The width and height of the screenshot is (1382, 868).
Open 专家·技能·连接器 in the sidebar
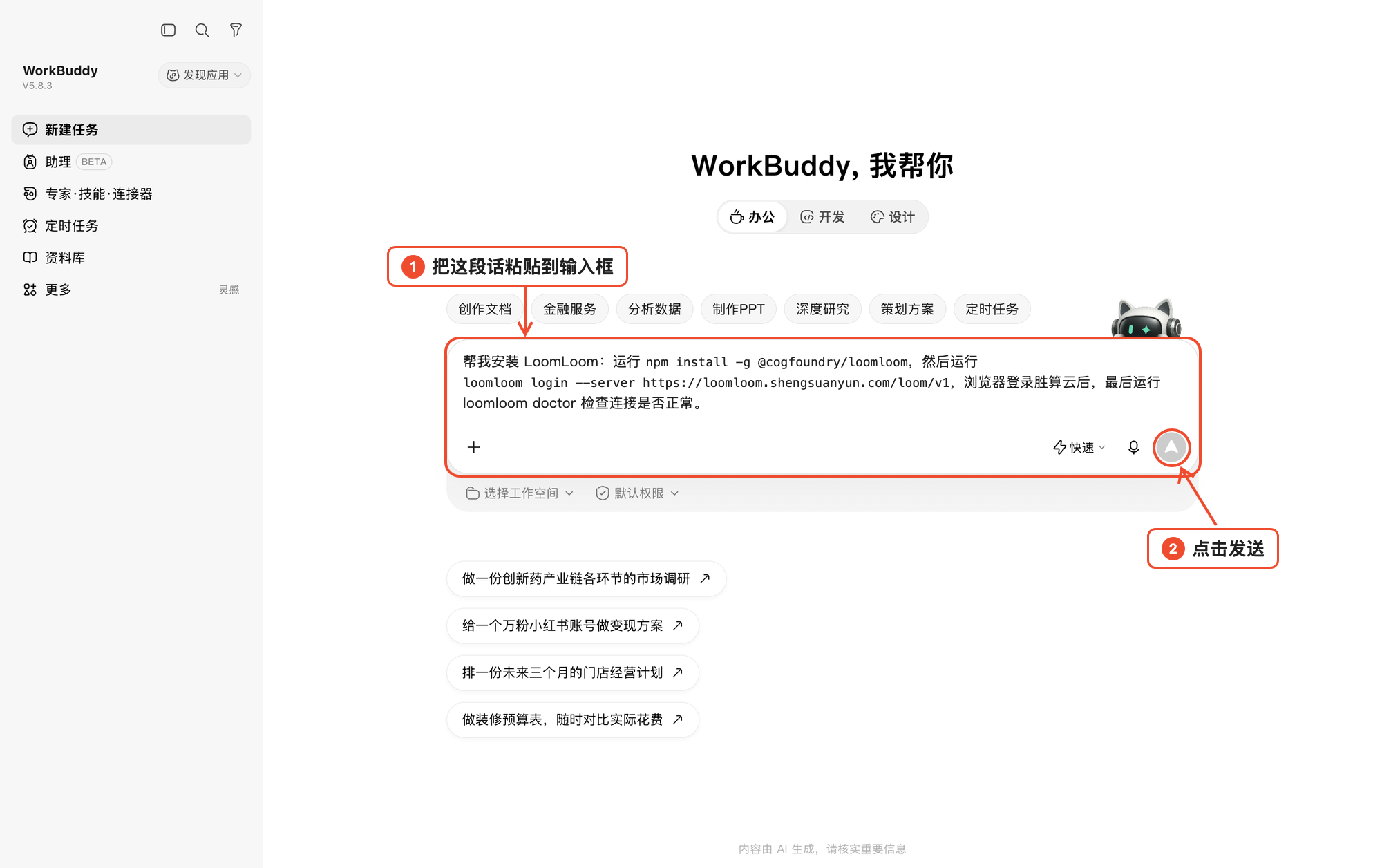pyautogui.click(x=131, y=194)
